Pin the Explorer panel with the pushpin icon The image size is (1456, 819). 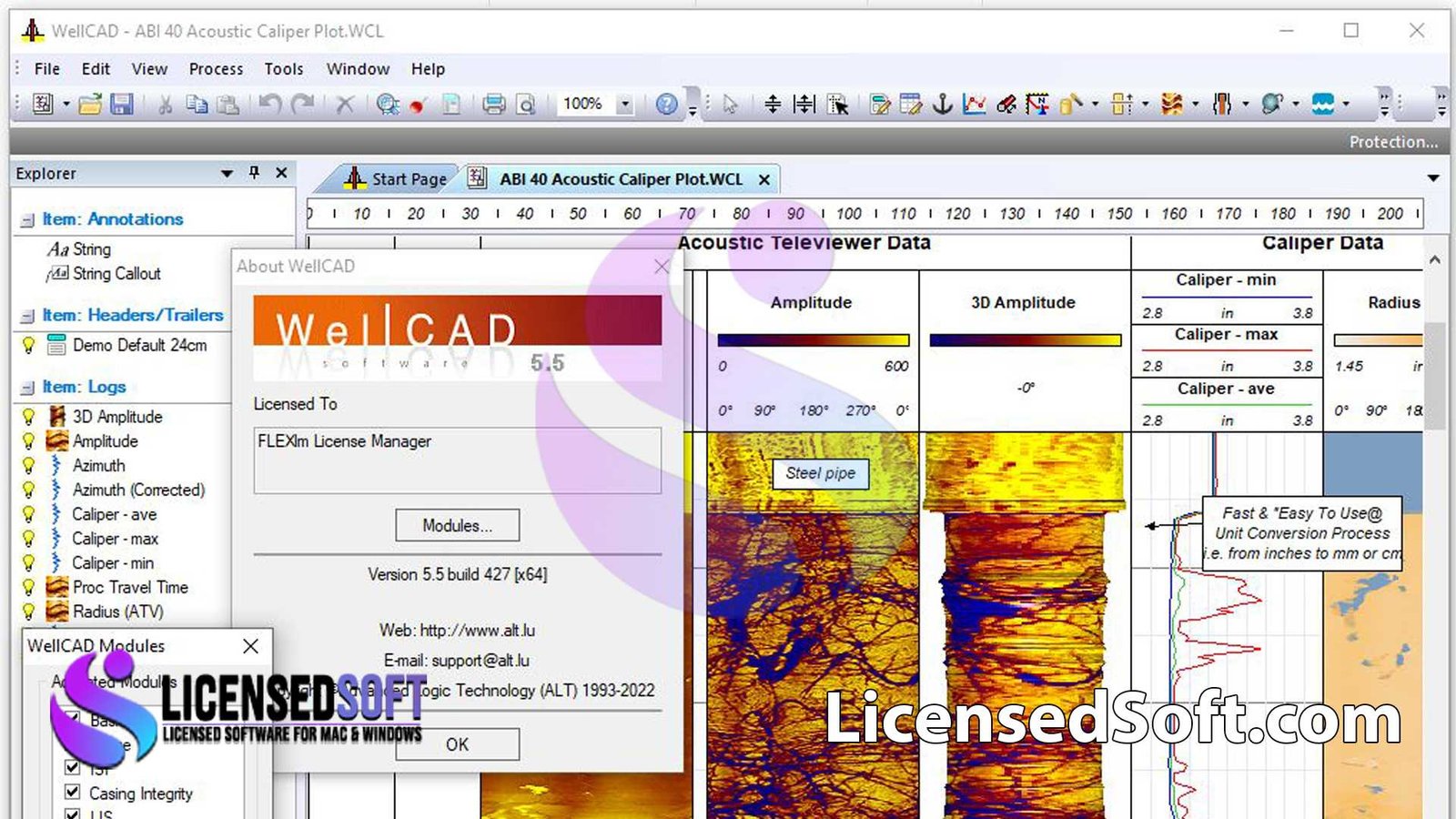254,172
